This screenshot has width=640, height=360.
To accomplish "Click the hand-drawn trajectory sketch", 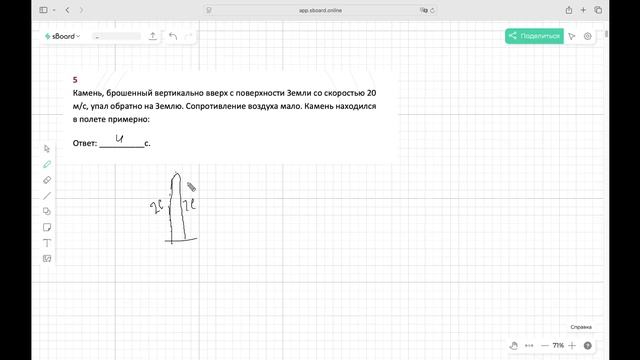I will click(174, 208).
